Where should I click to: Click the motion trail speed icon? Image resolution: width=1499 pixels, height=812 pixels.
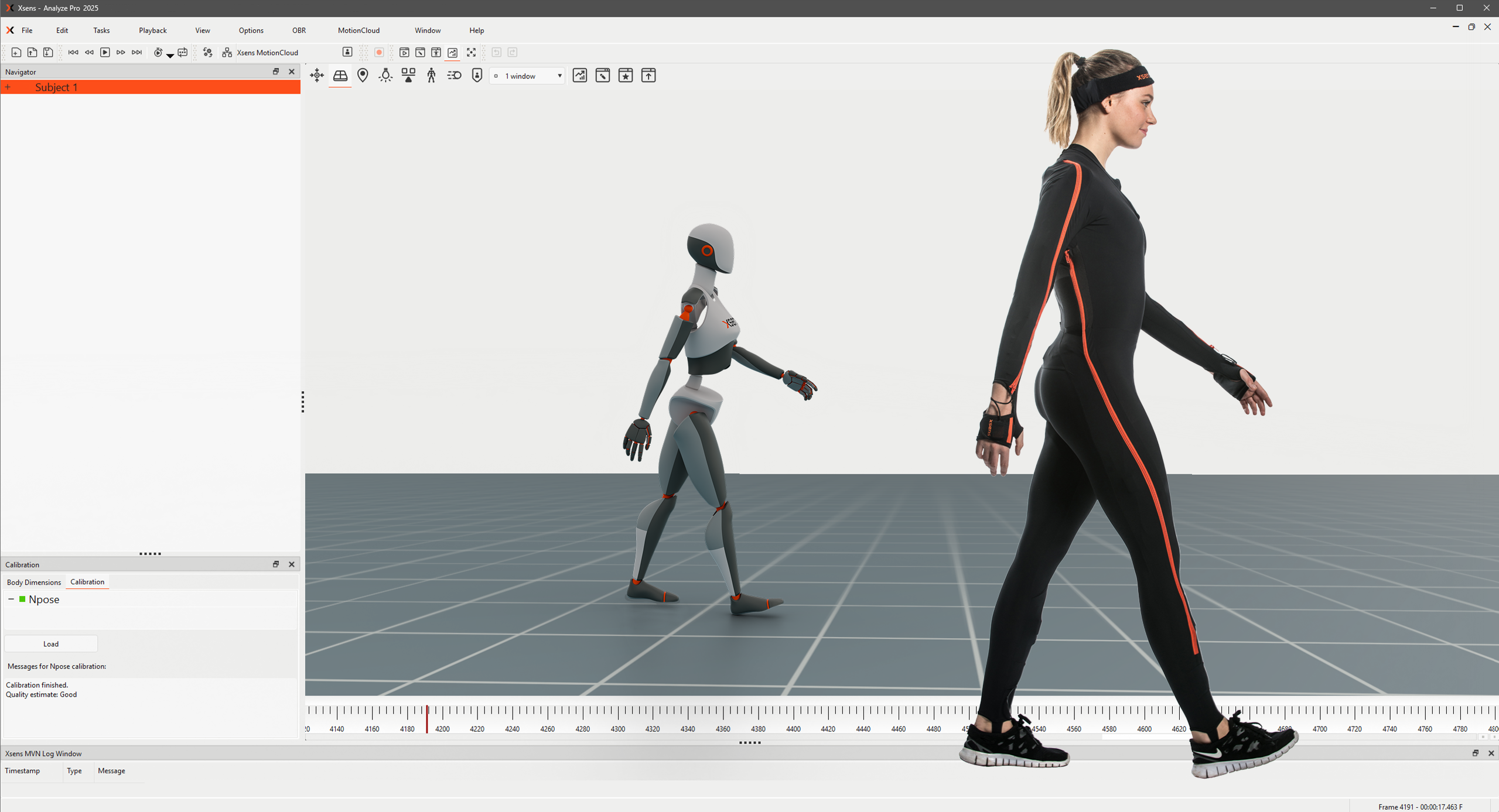click(454, 76)
